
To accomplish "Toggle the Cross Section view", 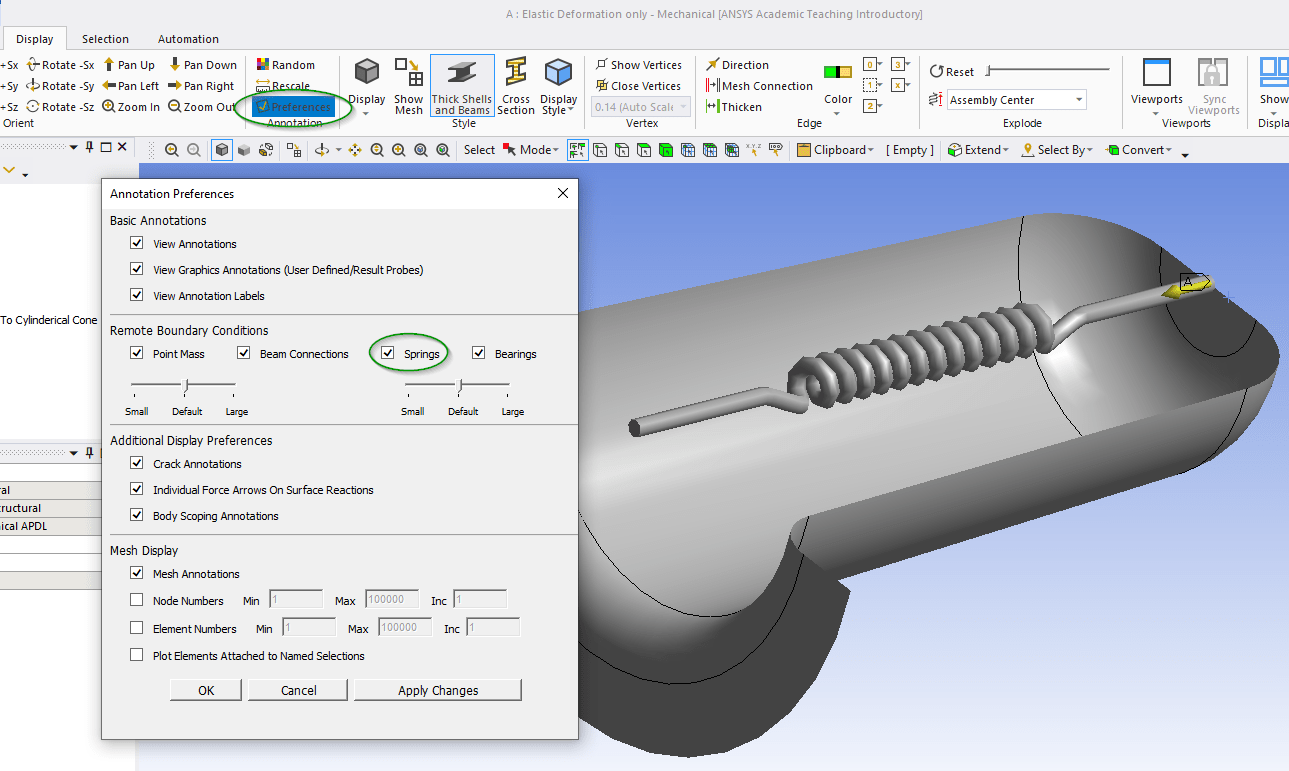I will tap(516, 87).
